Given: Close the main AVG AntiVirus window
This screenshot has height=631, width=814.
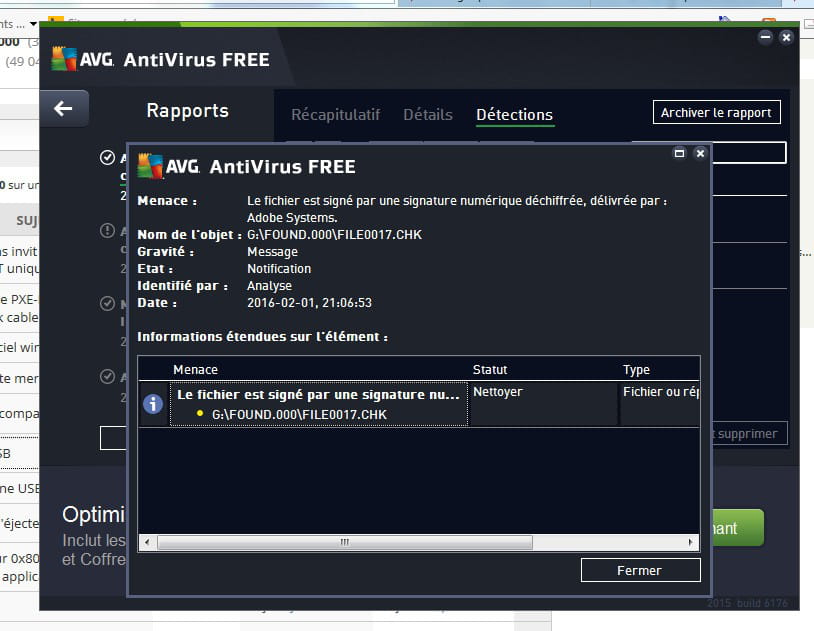Looking at the screenshot, I should click(x=786, y=37).
